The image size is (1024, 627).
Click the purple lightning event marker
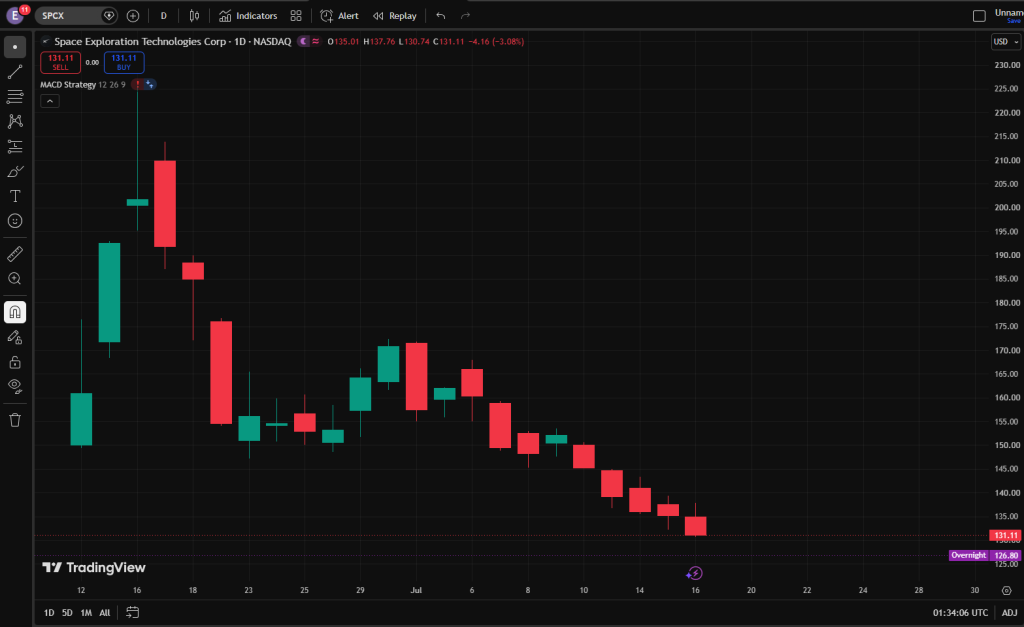695,573
